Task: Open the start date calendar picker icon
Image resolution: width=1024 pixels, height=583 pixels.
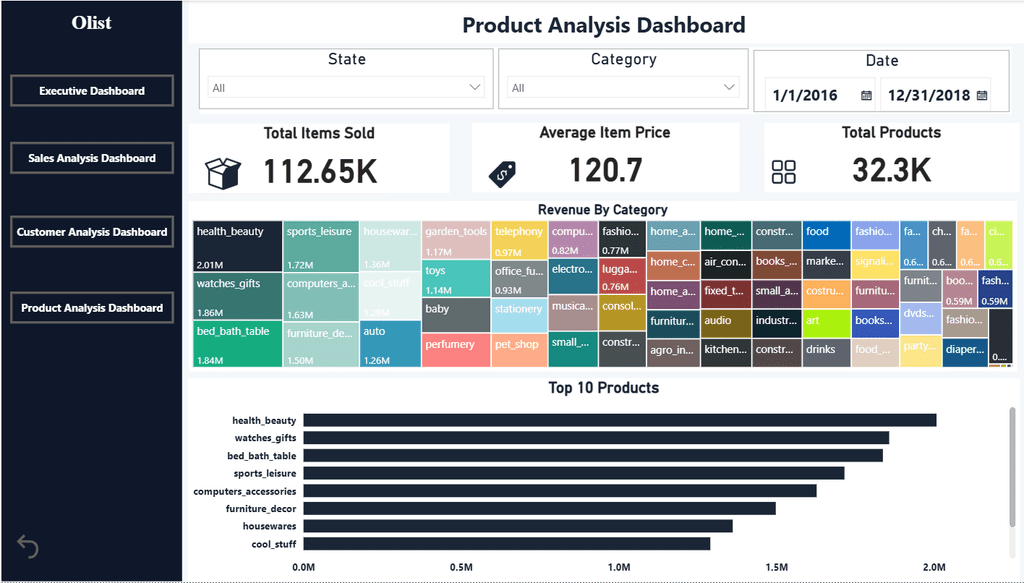Action: click(866, 95)
